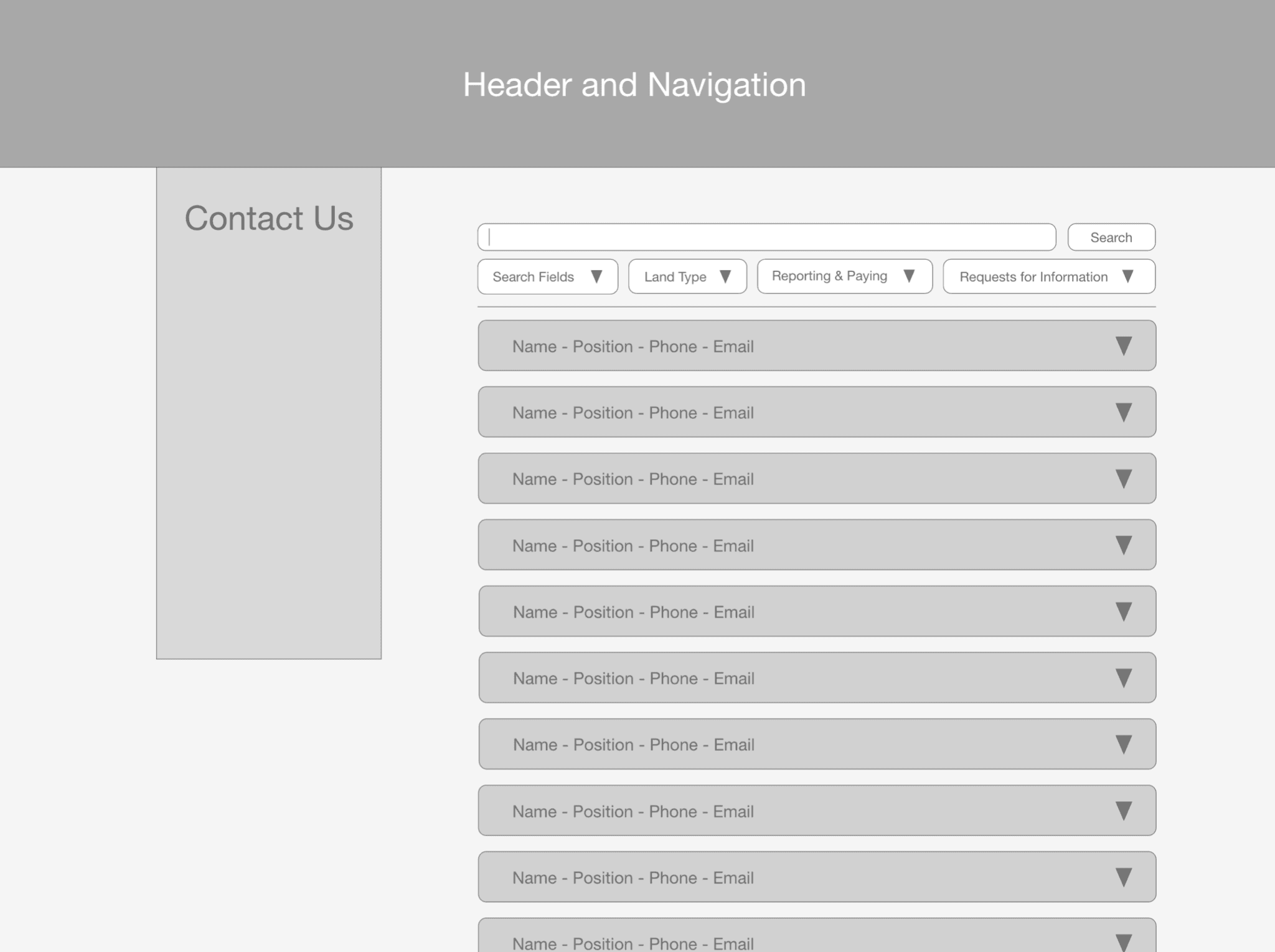
Task: Click the Header and Navigation banner text
Action: [634, 85]
